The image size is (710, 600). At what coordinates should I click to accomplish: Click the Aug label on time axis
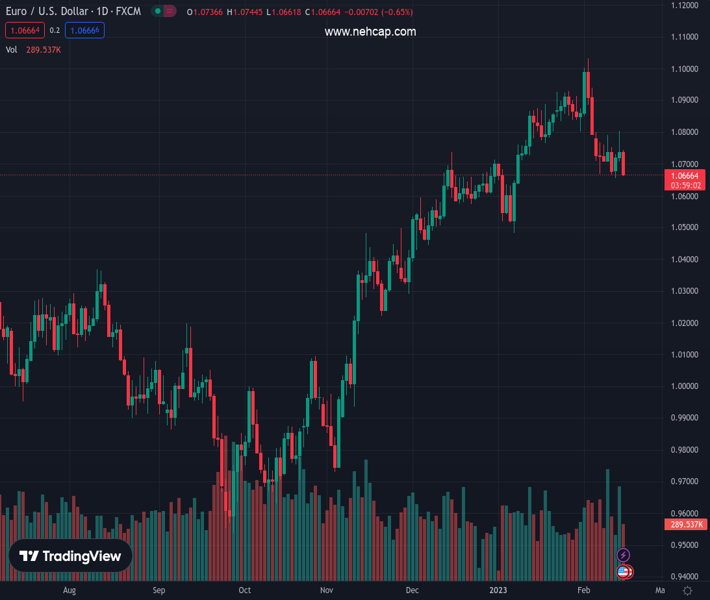[x=68, y=591]
